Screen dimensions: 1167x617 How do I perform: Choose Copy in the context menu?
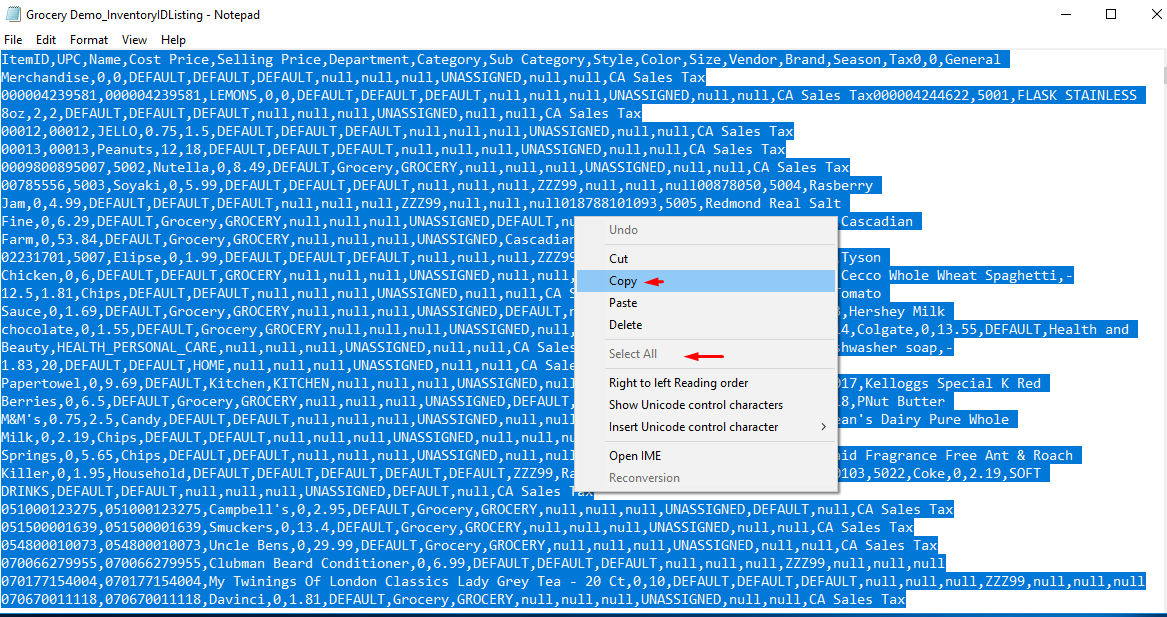click(706, 281)
